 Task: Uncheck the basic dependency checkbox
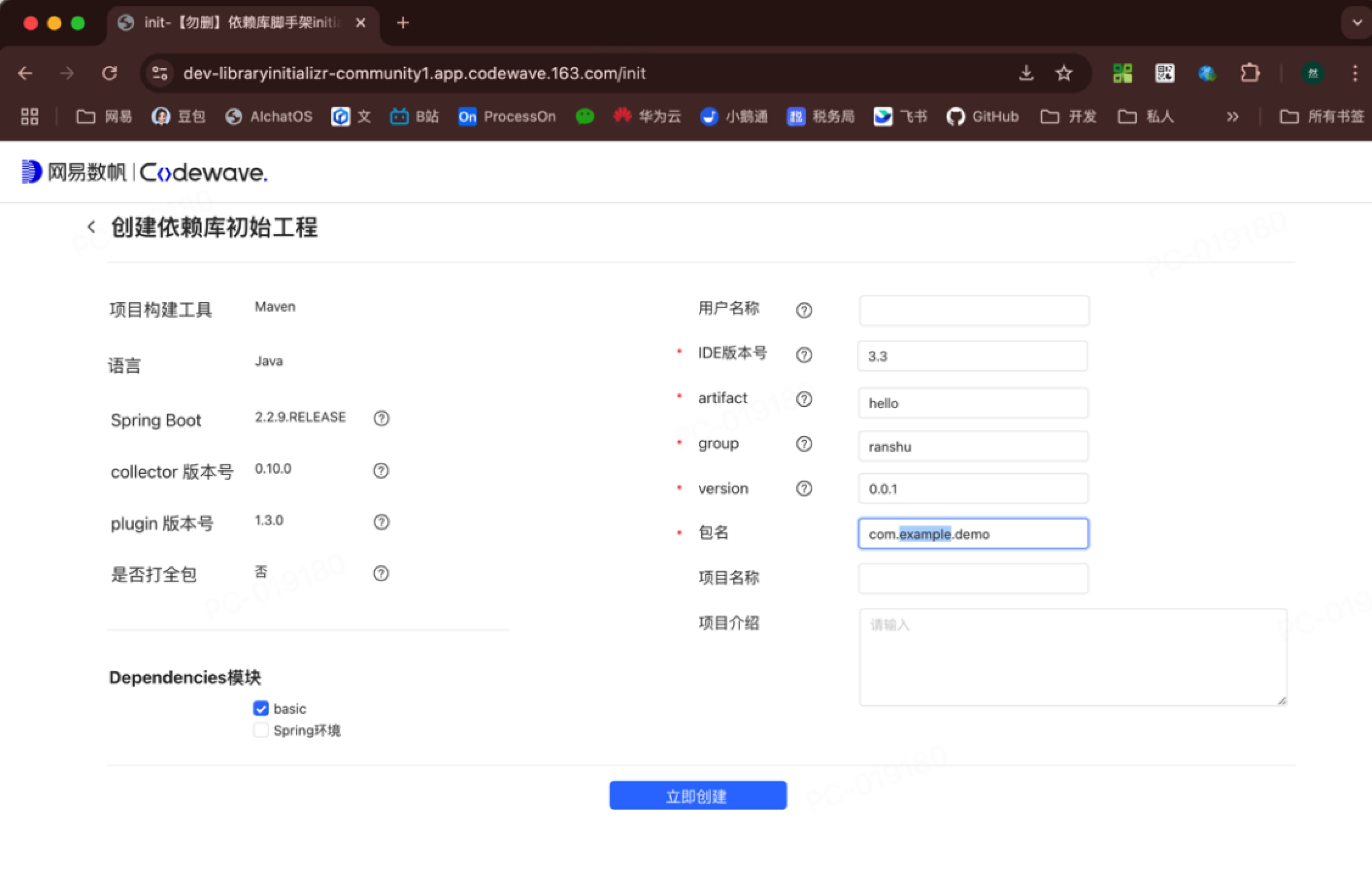coord(261,708)
